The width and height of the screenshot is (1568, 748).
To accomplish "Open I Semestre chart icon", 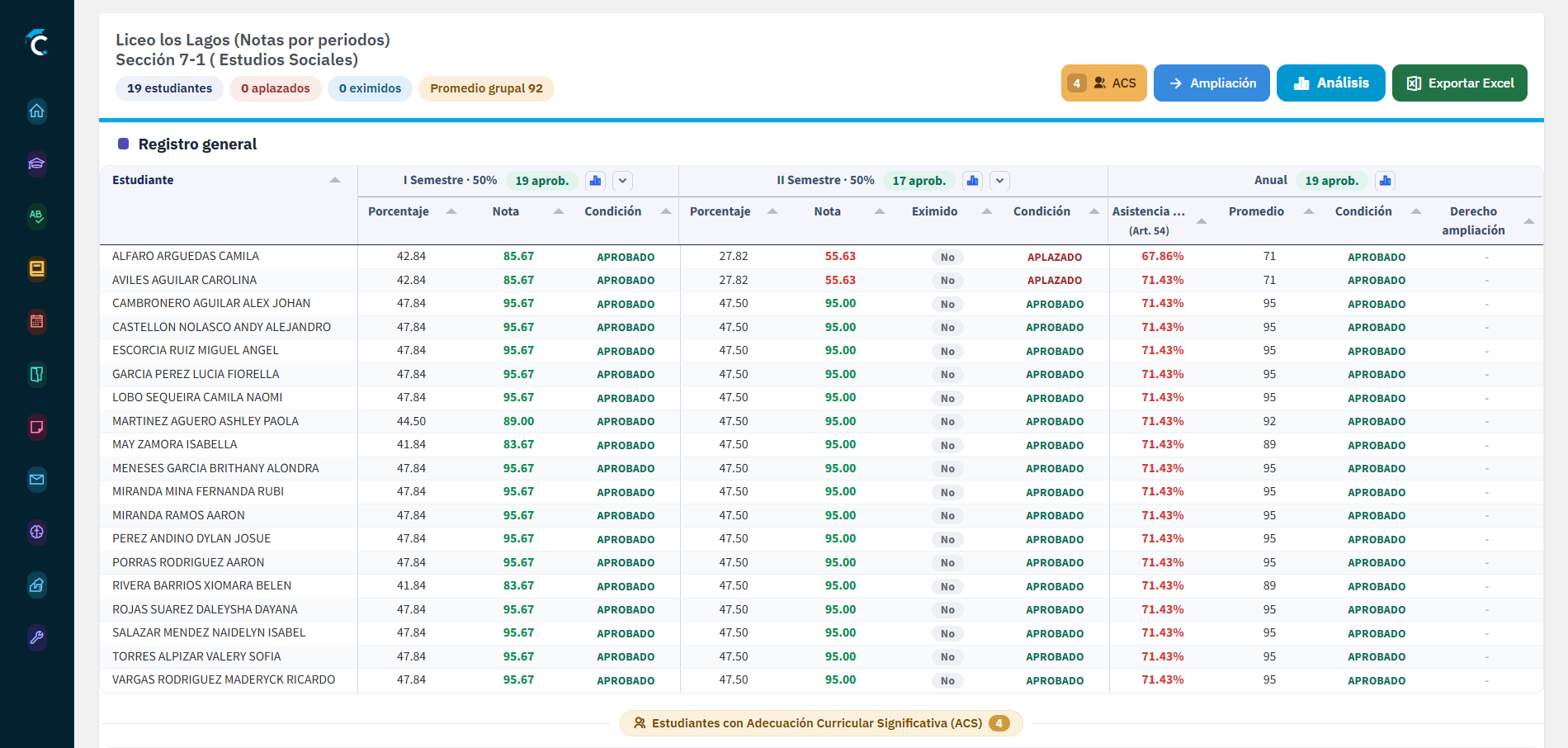I will point(595,181).
